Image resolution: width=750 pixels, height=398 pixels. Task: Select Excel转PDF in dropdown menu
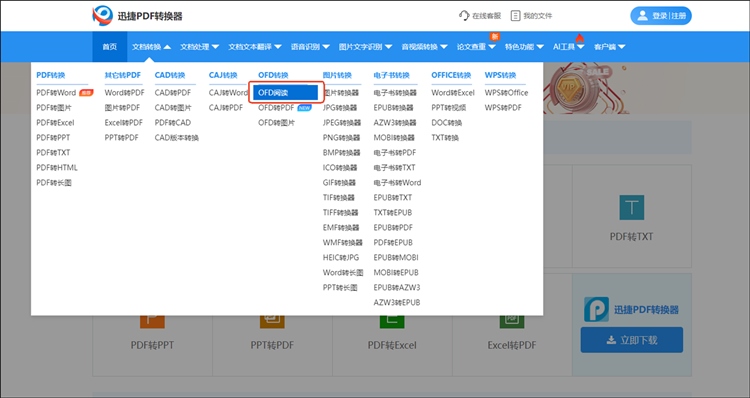pyautogui.click(x=124, y=123)
